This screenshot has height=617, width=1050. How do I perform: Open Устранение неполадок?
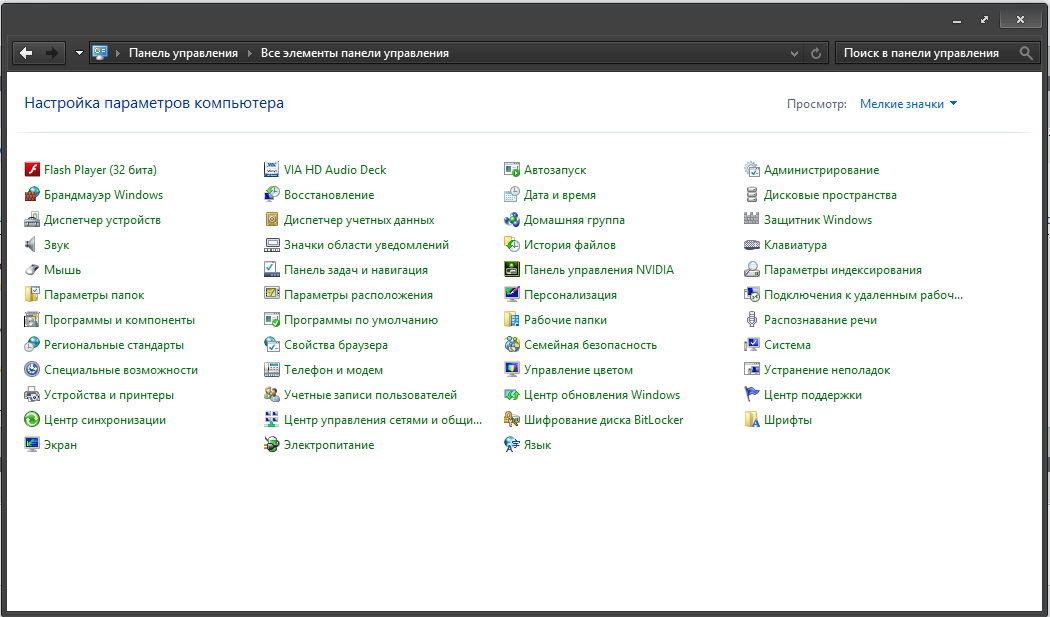point(827,370)
